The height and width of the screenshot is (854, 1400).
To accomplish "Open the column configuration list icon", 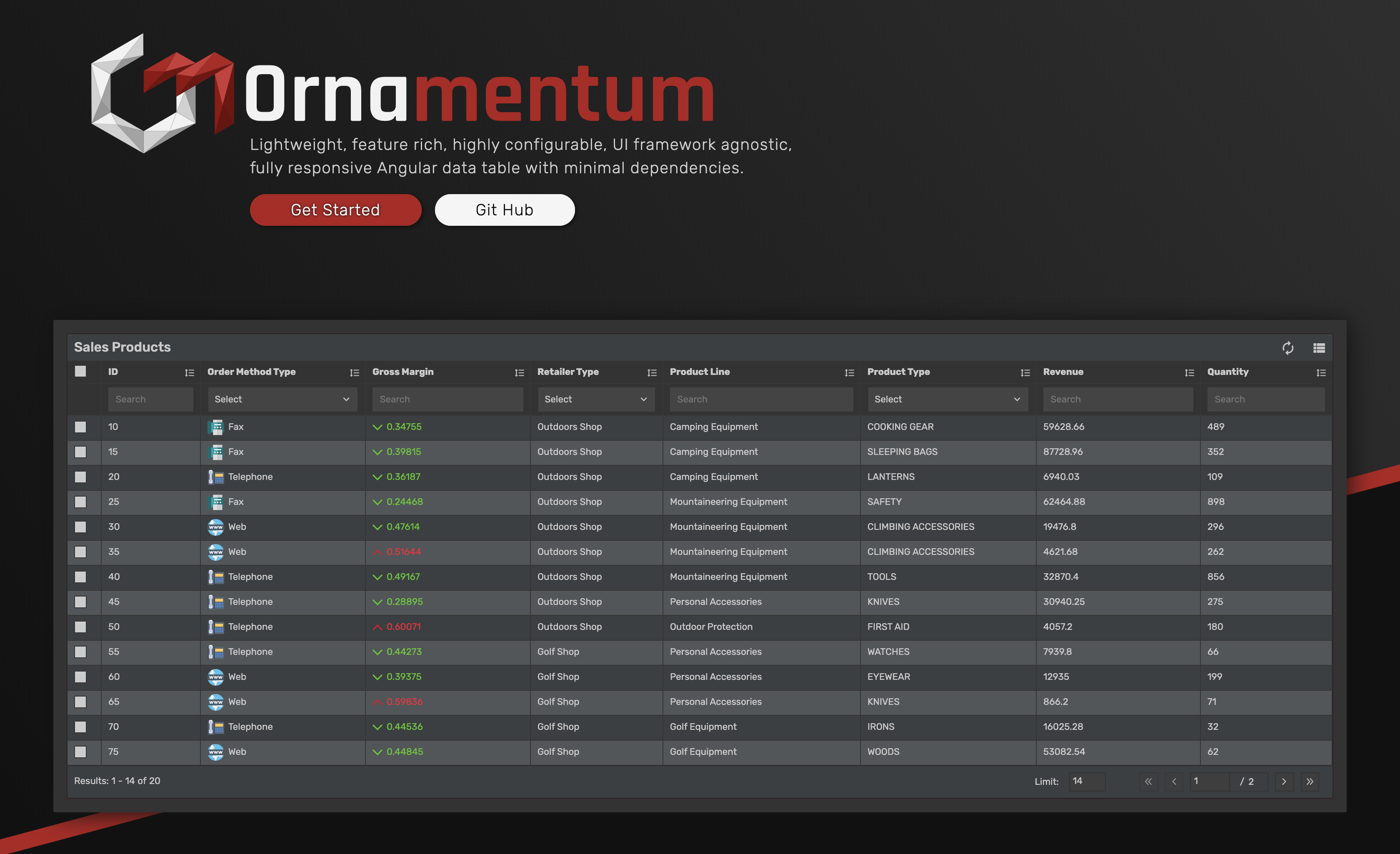I will (1319, 348).
